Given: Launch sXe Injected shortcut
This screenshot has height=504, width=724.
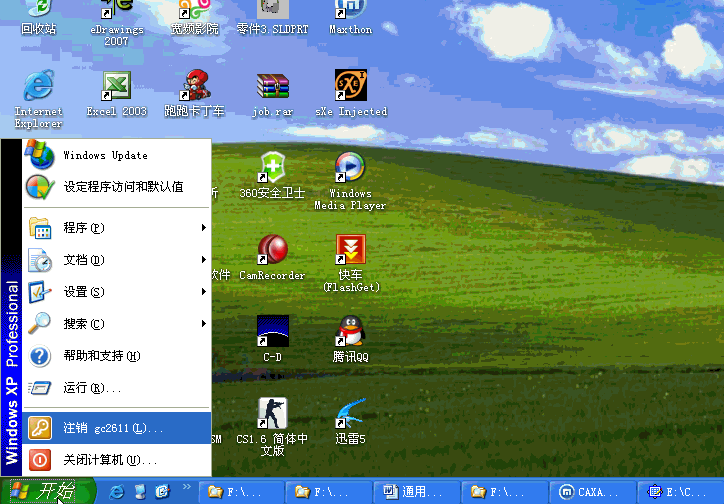Looking at the screenshot, I should 351,94.
